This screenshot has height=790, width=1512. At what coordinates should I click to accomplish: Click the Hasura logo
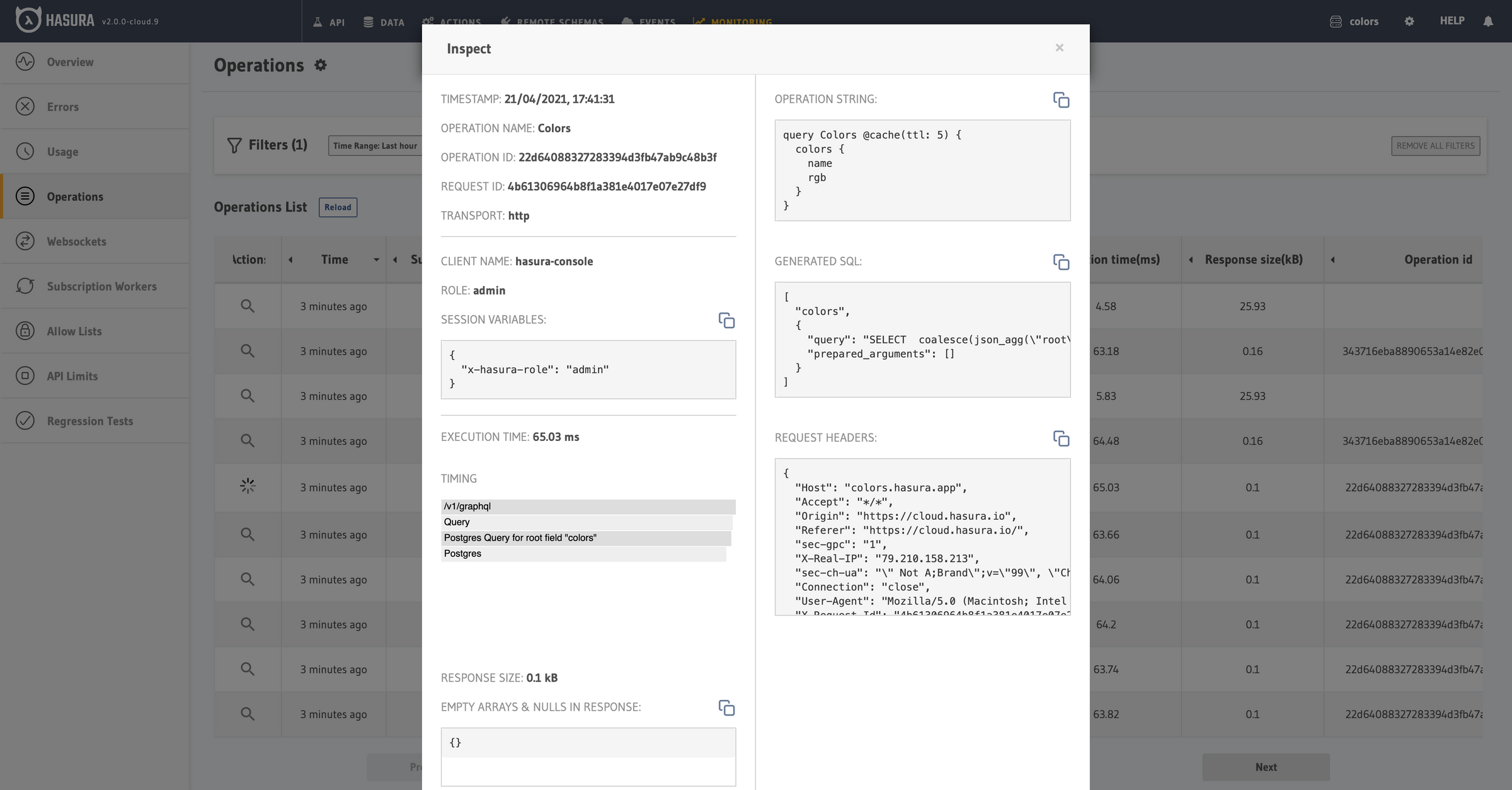pyautogui.click(x=28, y=20)
